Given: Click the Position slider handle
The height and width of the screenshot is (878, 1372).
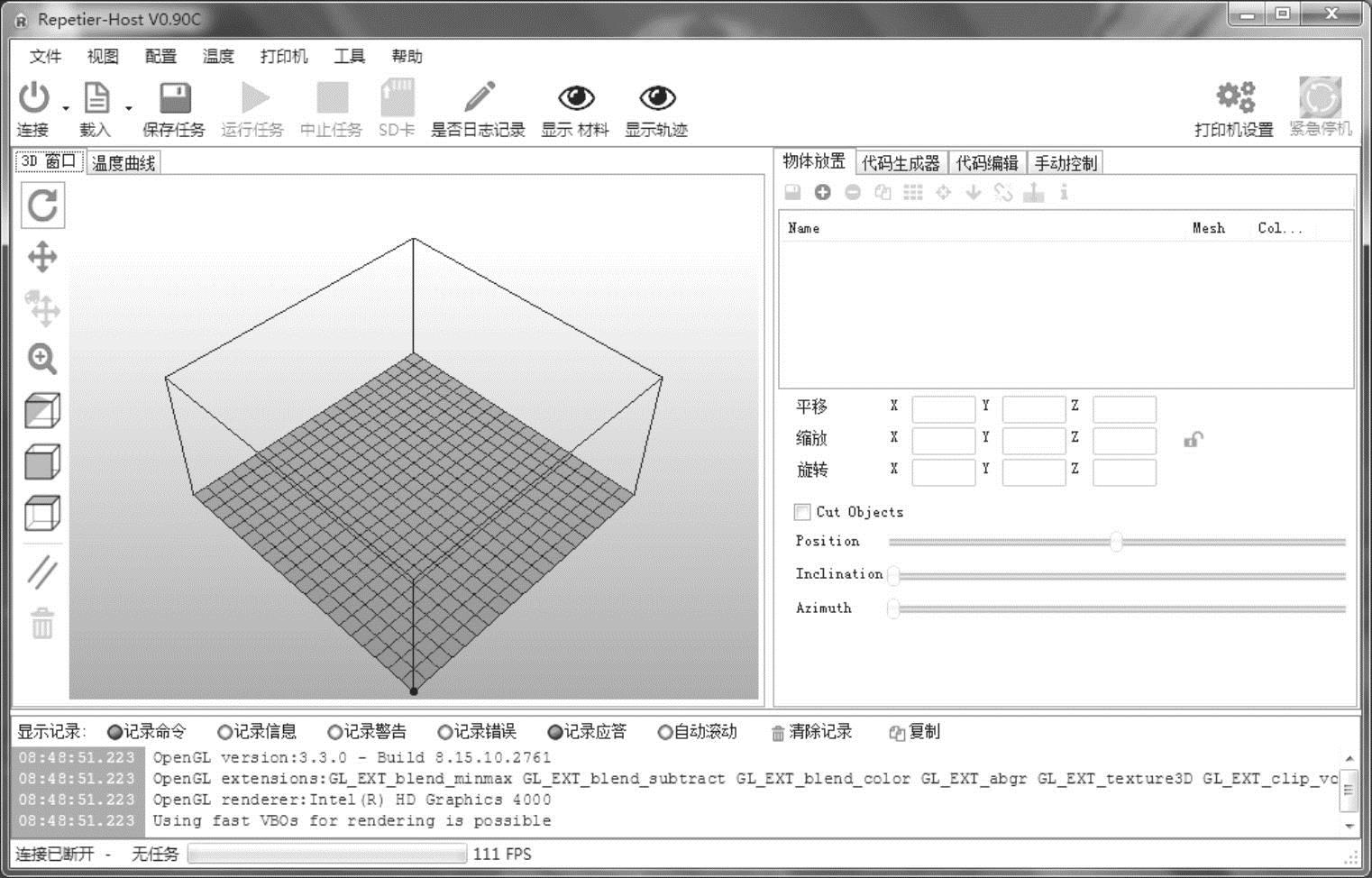Looking at the screenshot, I should point(1117,542).
